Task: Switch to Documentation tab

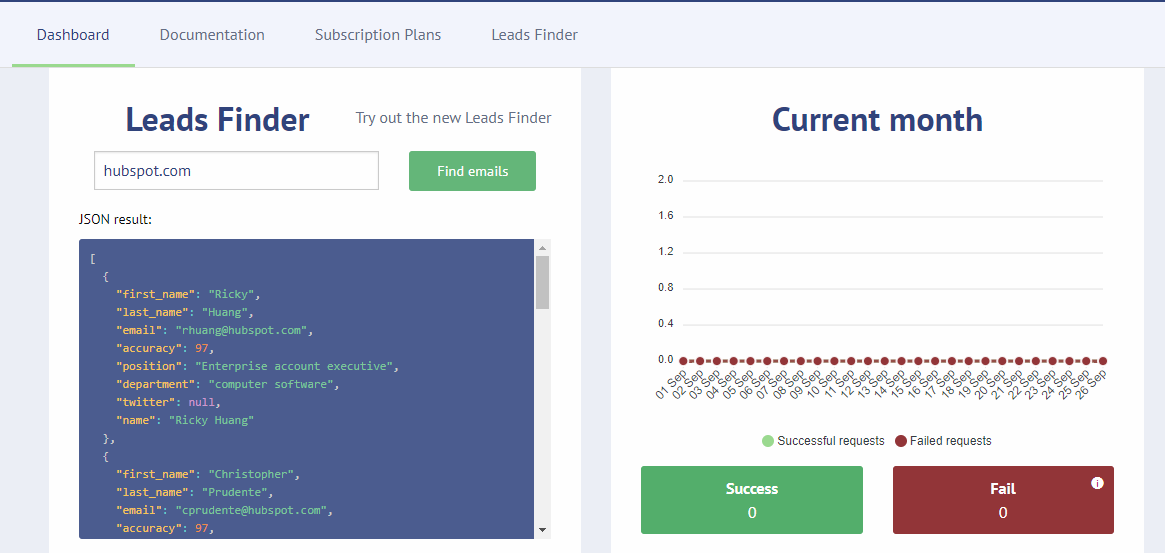Action: (212, 35)
